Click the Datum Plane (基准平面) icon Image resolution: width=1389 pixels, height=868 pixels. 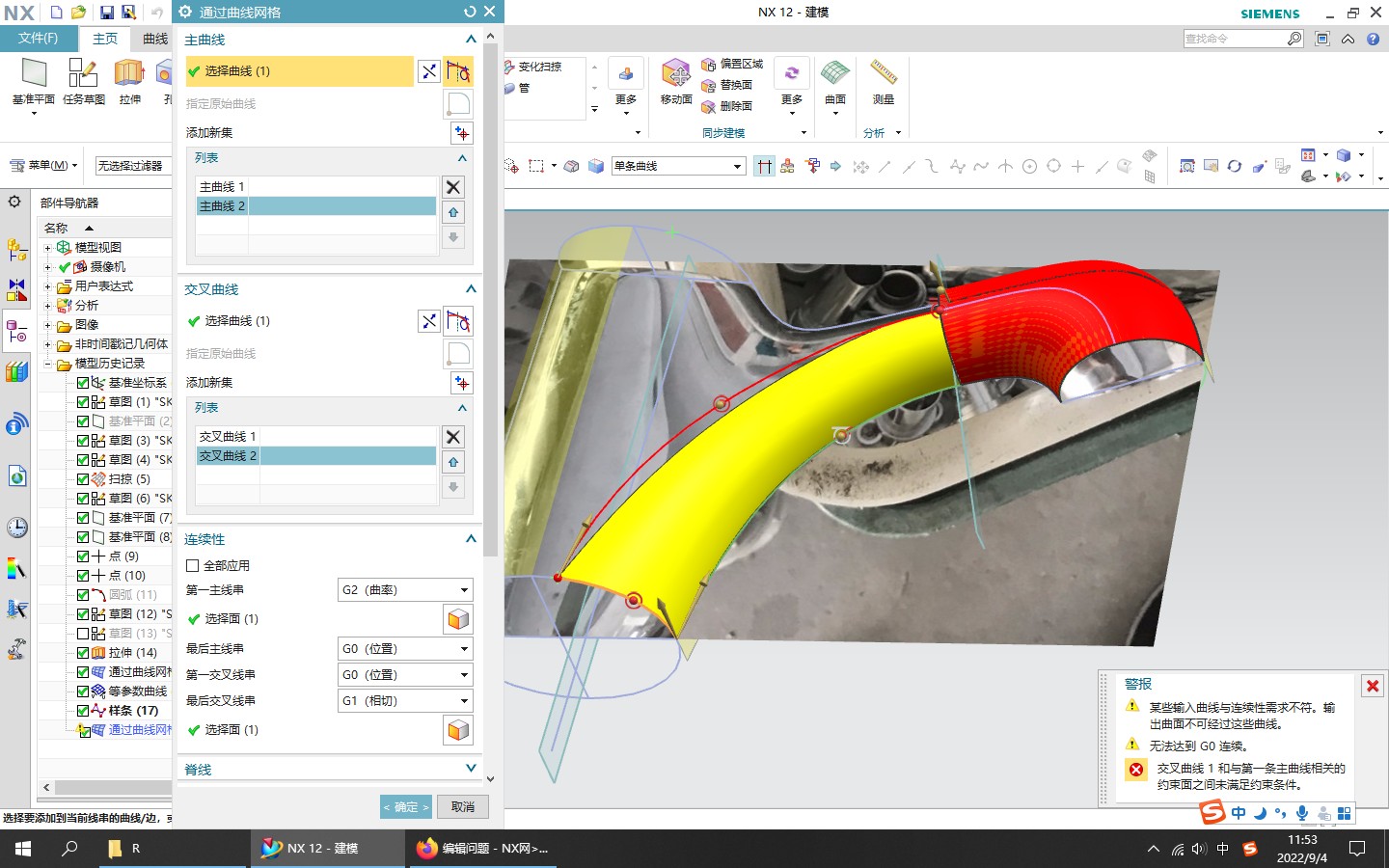(34, 73)
